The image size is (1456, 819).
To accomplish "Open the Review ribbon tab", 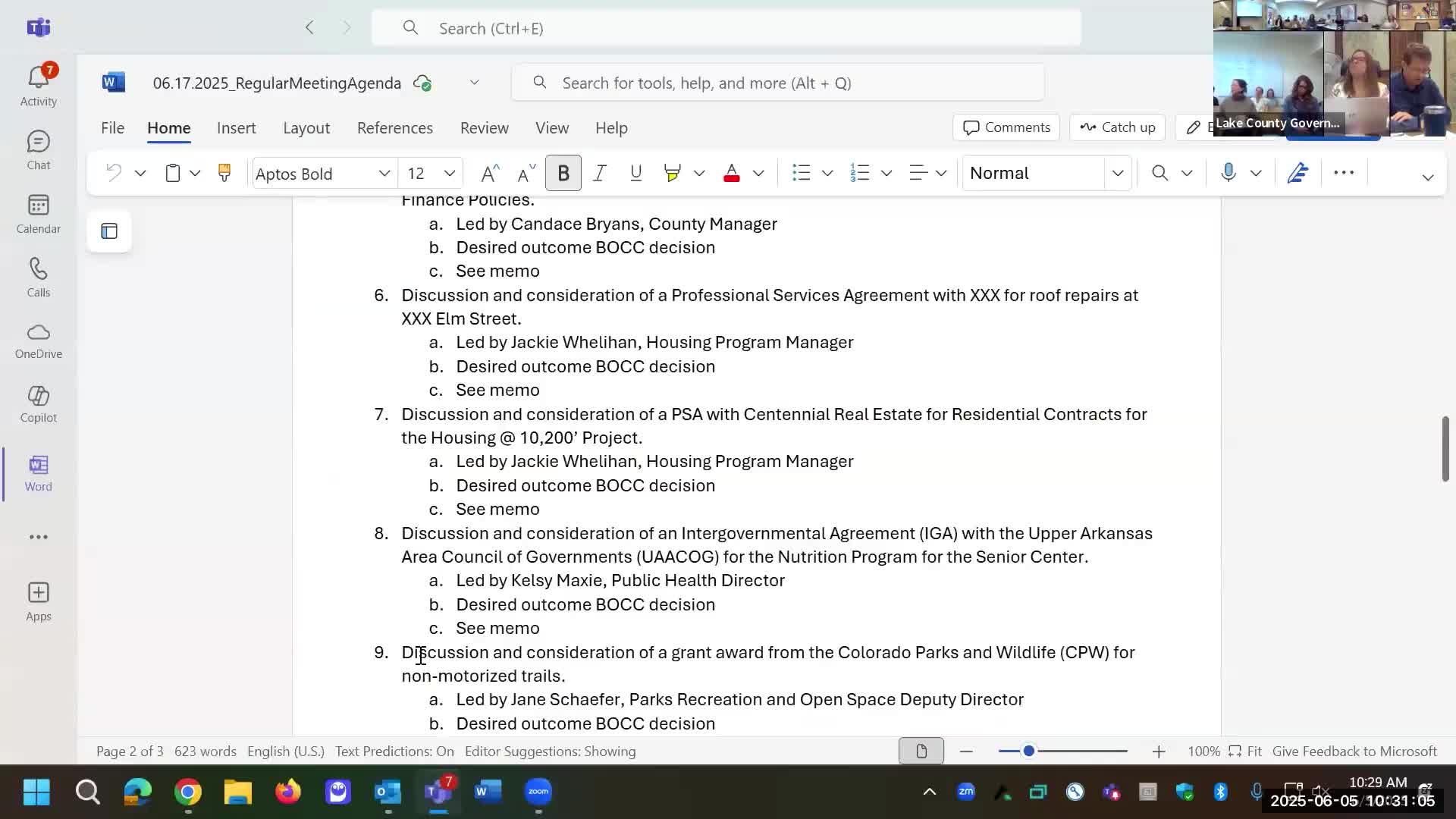I will 484,127.
